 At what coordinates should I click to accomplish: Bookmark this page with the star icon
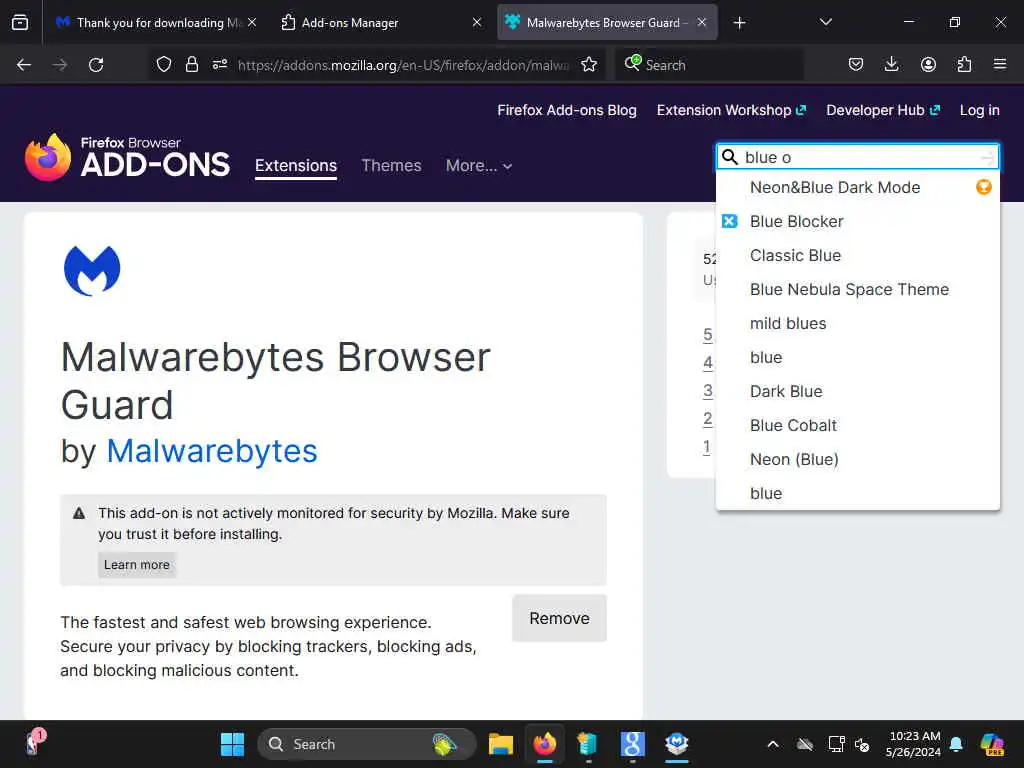click(589, 65)
